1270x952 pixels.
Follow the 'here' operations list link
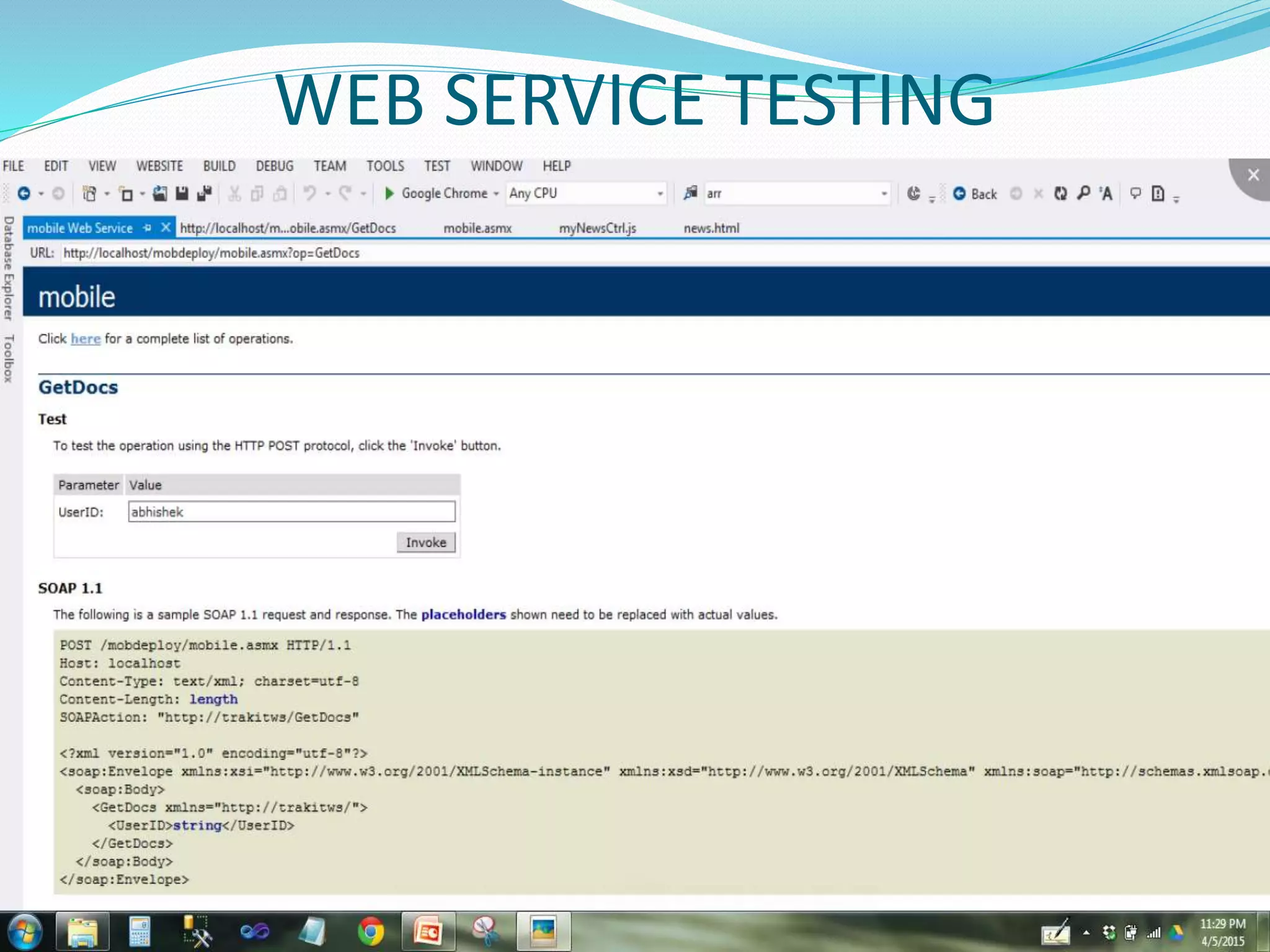[x=86, y=339]
